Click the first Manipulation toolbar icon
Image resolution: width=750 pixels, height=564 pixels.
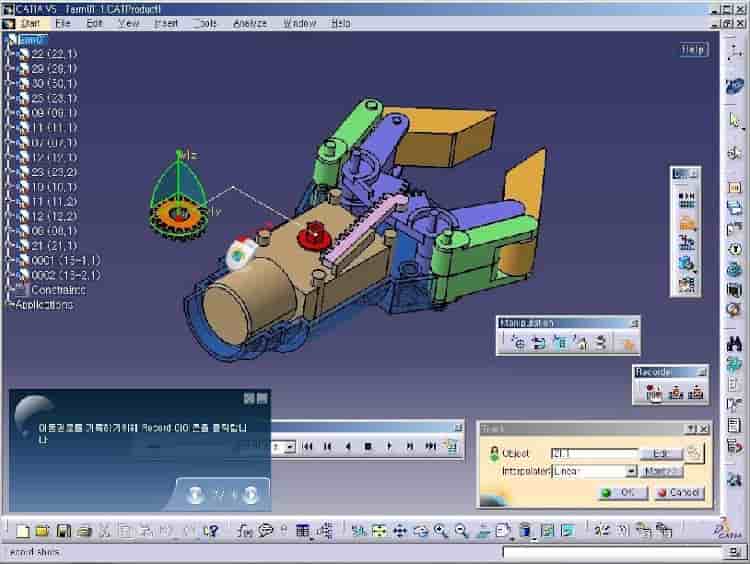coord(517,343)
